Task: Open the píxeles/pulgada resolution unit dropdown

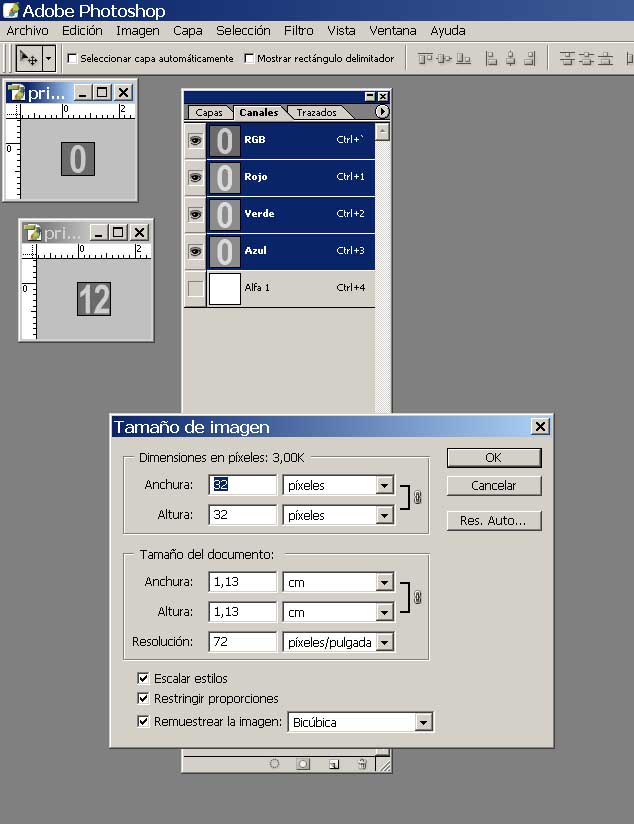Action: click(x=384, y=642)
